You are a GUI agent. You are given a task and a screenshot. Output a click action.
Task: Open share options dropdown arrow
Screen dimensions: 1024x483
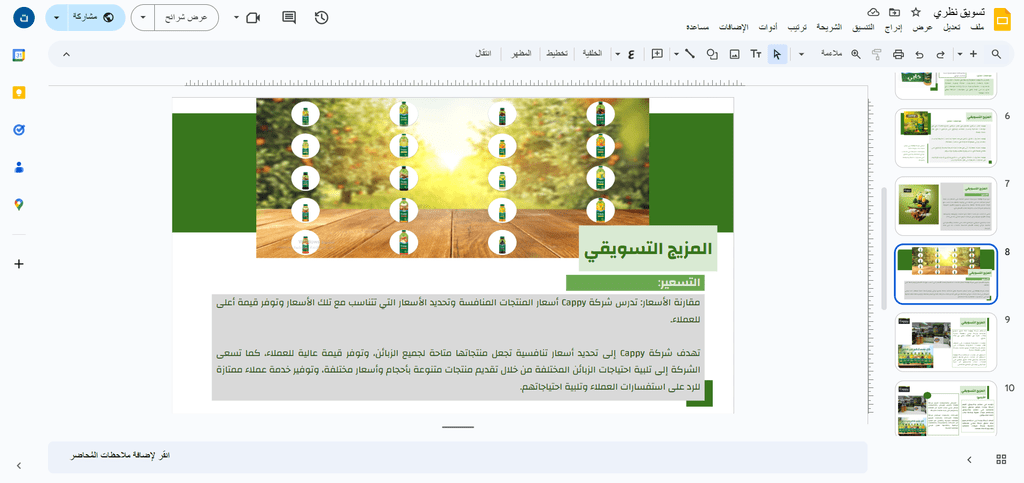tap(57, 18)
